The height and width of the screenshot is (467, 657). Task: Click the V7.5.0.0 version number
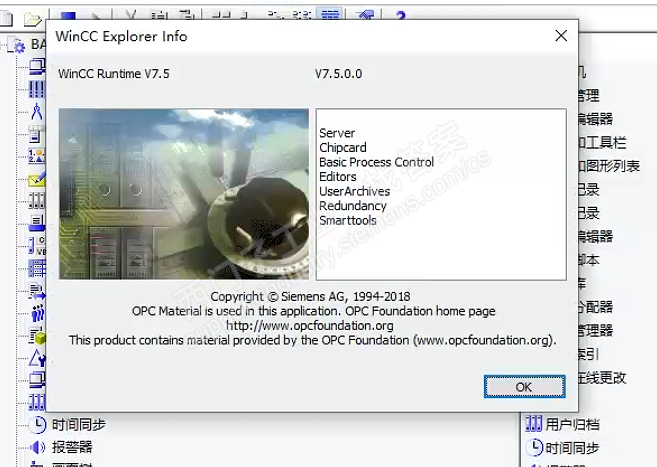[339, 74]
